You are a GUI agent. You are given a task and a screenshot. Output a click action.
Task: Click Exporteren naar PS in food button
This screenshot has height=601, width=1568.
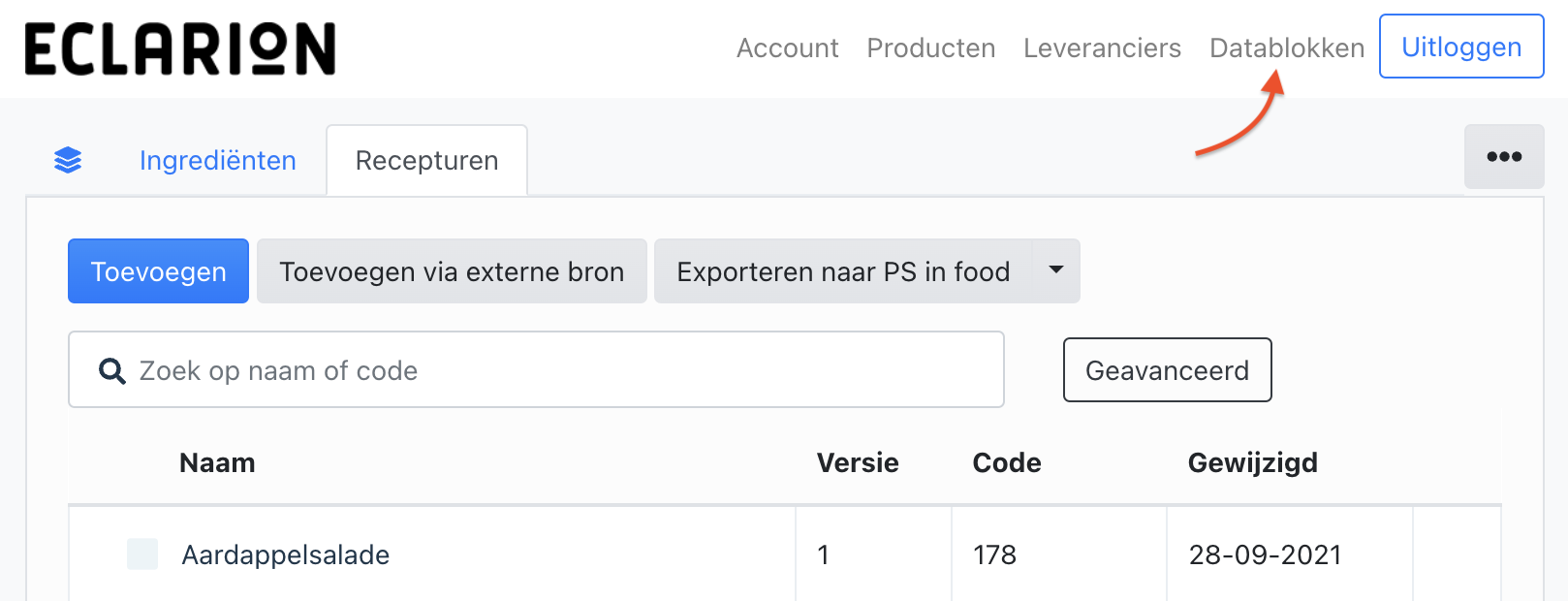click(843, 271)
